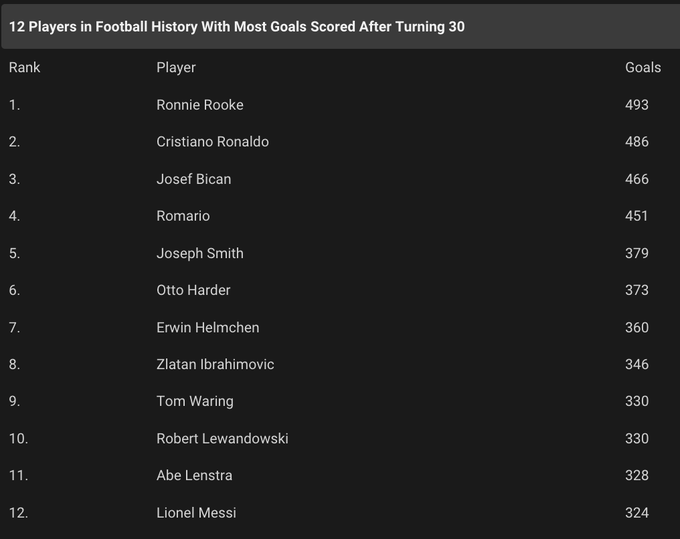Click on Zlatan Ibrahimovic
Screen dimensions: 680x539
point(215,364)
